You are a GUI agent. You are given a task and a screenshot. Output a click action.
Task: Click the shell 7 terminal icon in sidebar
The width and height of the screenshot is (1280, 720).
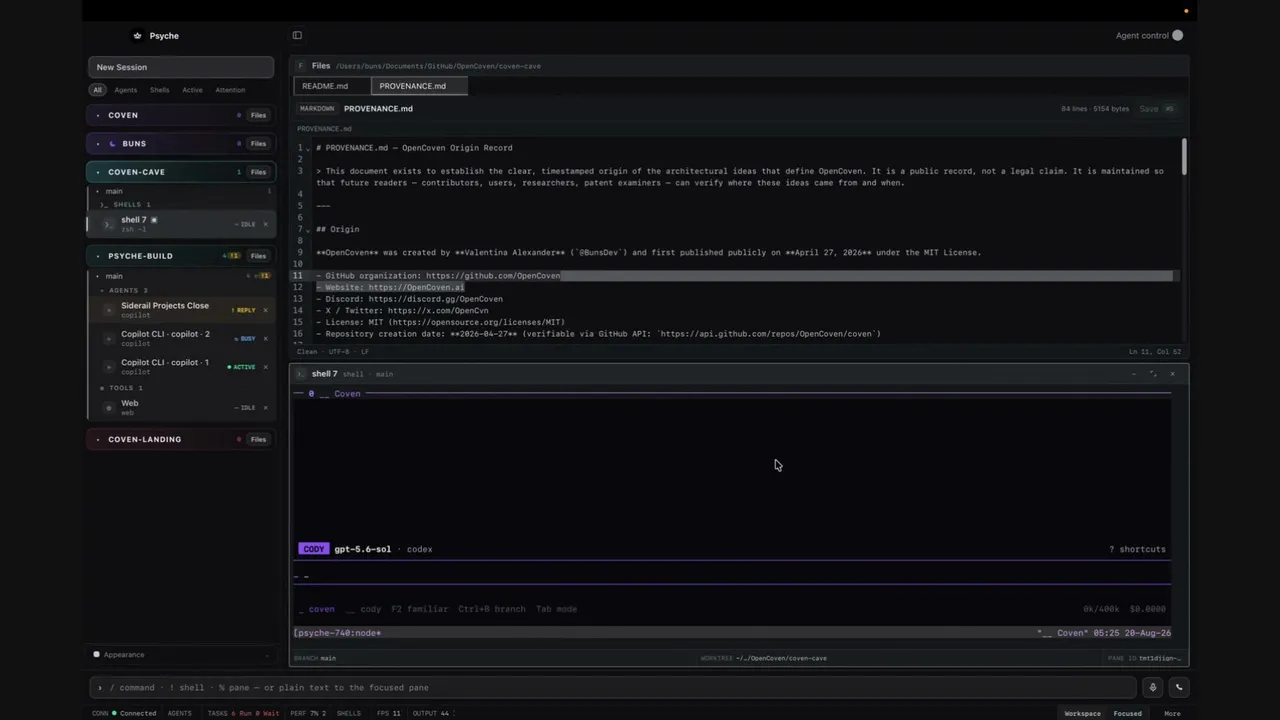pyautogui.click(x=109, y=224)
